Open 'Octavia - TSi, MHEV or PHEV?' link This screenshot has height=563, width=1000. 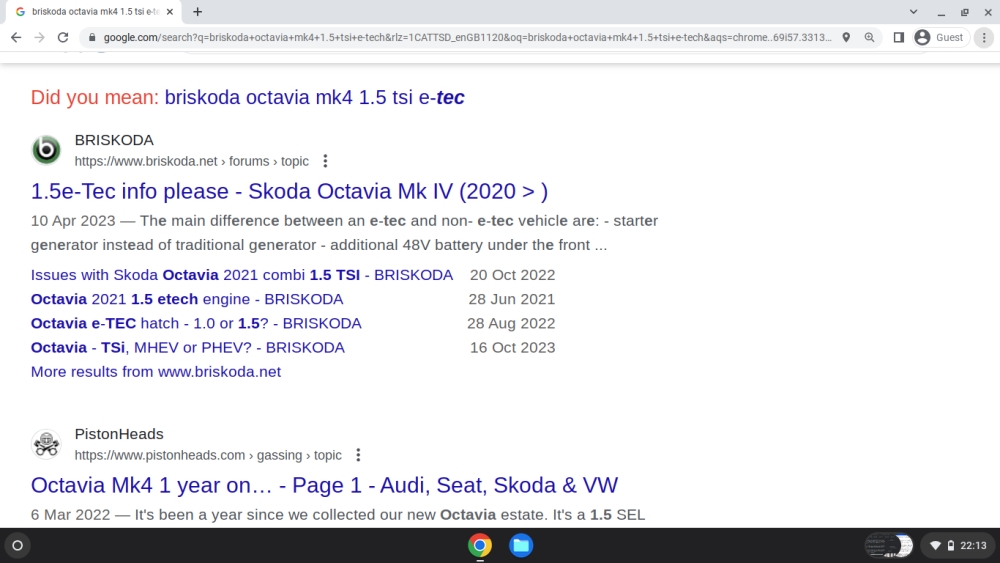pyautogui.click(x=188, y=347)
